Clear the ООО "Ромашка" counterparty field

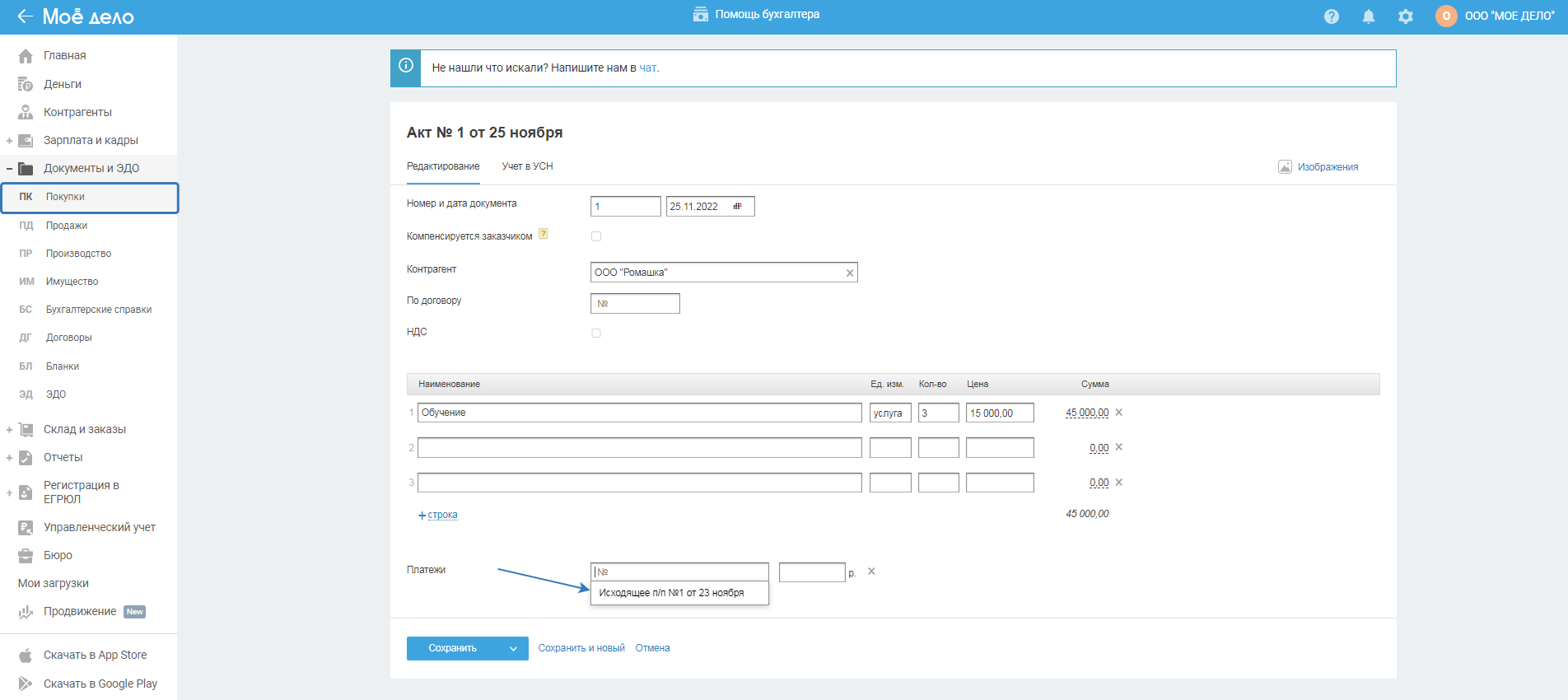(x=849, y=273)
